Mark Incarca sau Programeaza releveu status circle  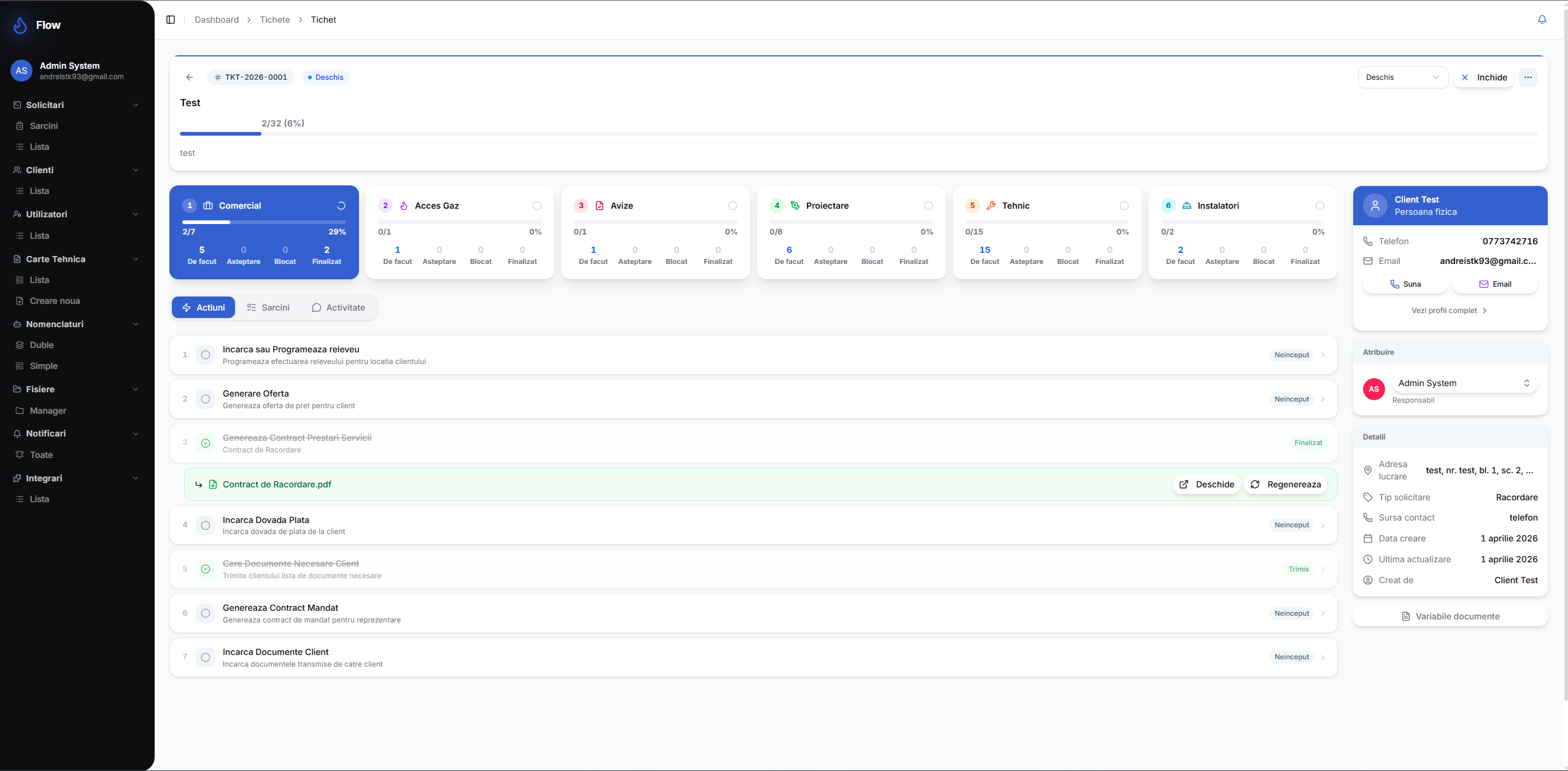click(x=206, y=355)
